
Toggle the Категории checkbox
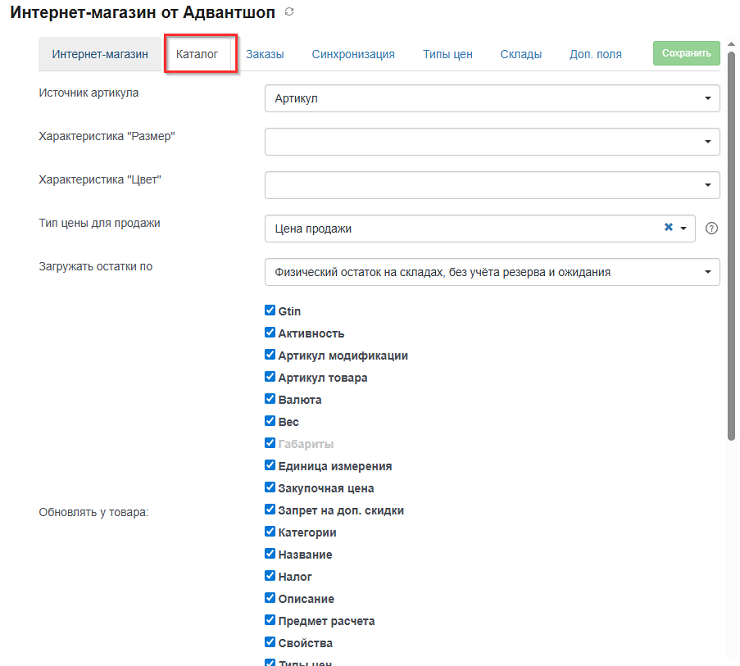pos(270,531)
